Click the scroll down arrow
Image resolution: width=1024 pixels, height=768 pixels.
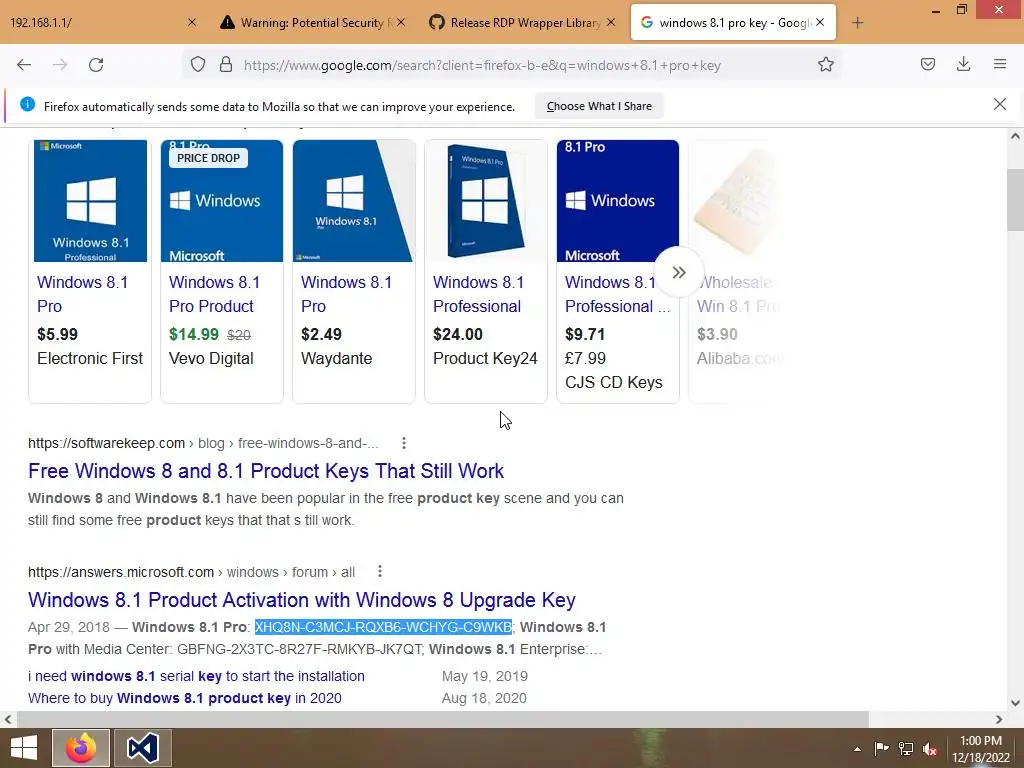click(x=1015, y=703)
